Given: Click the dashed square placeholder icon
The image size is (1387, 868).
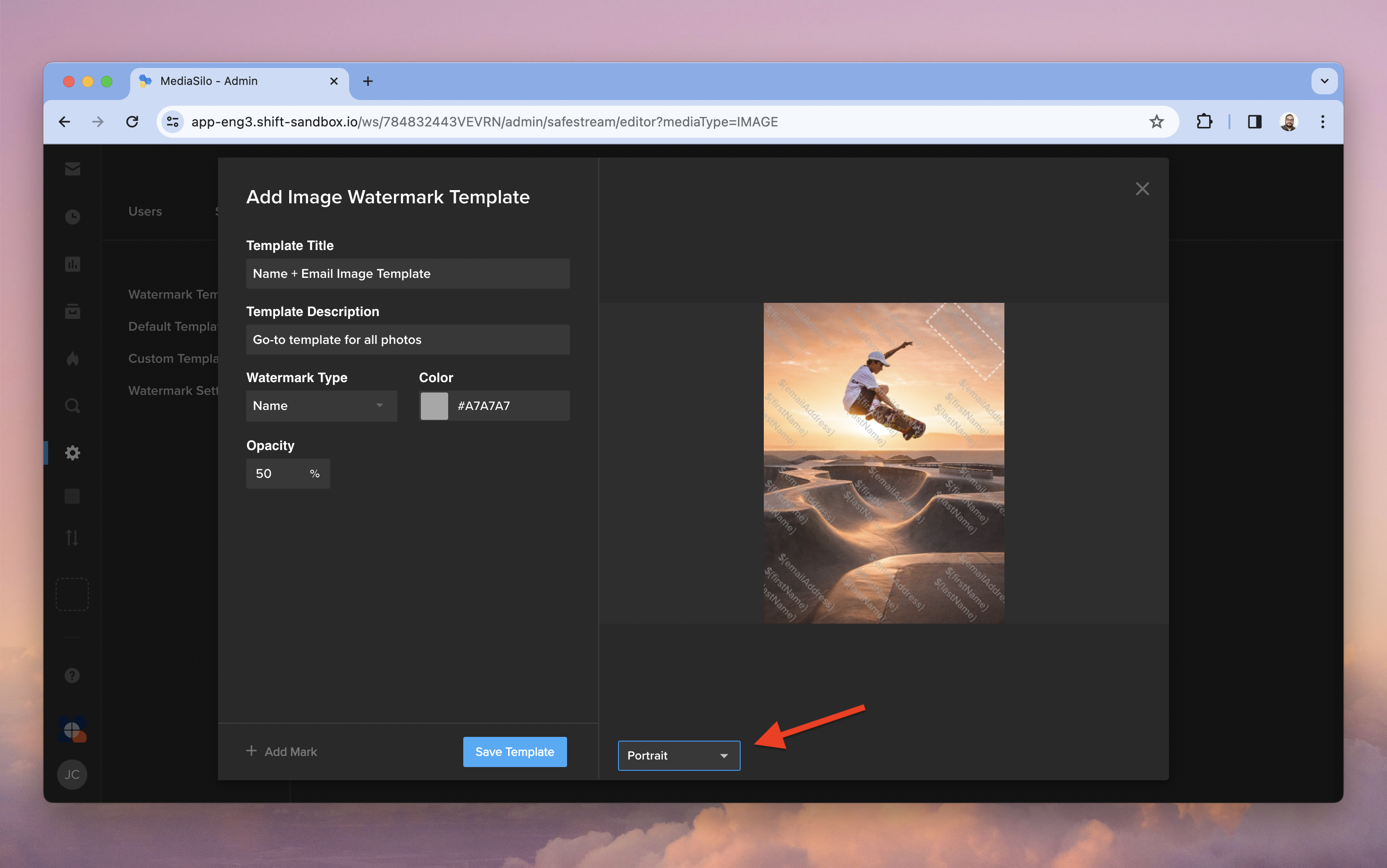Looking at the screenshot, I should (72, 594).
